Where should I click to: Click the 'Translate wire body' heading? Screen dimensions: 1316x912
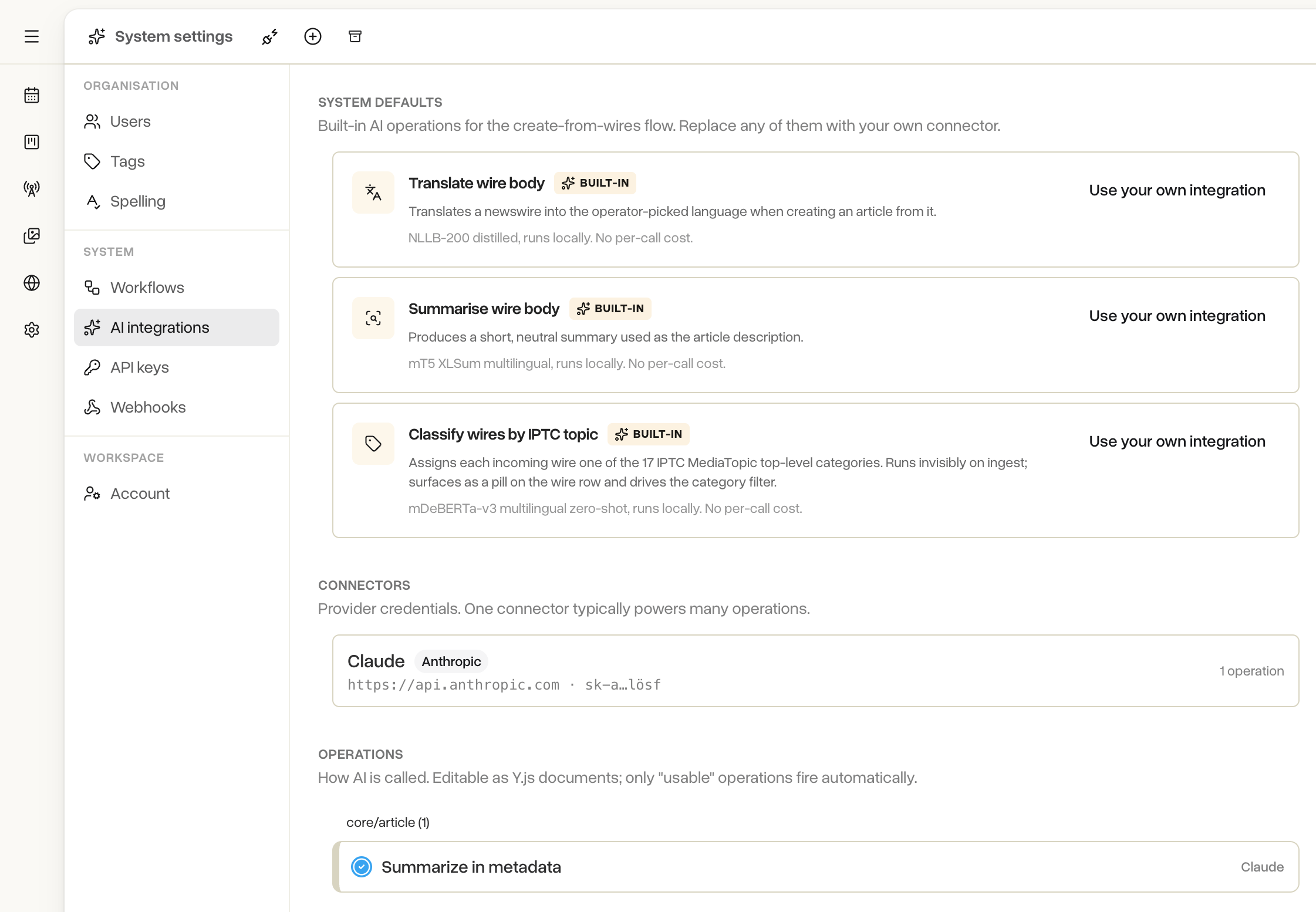pos(477,183)
